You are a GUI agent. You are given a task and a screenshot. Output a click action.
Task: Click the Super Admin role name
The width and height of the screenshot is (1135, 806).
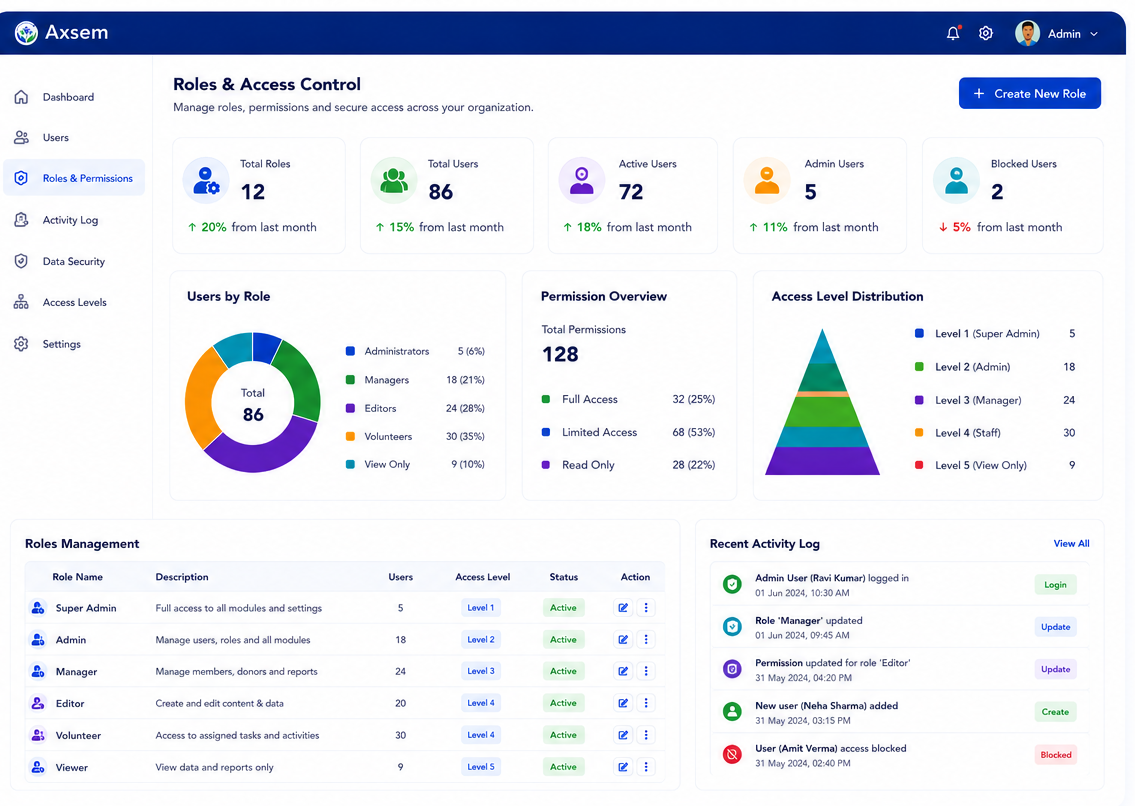pyautogui.click(x=86, y=608)
